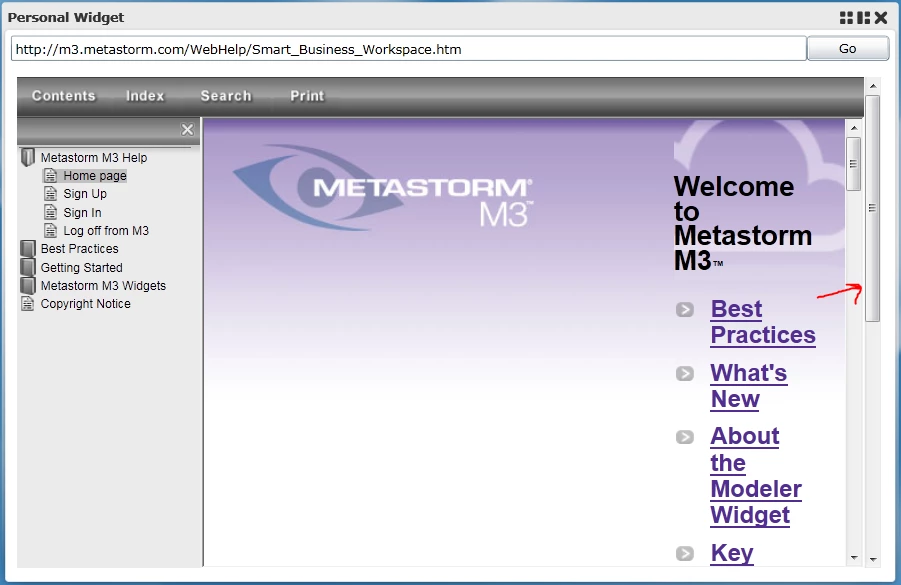This screenshot has width=901, height=585.
Task: Click the Go button
Action: click(x=848, y=49)
